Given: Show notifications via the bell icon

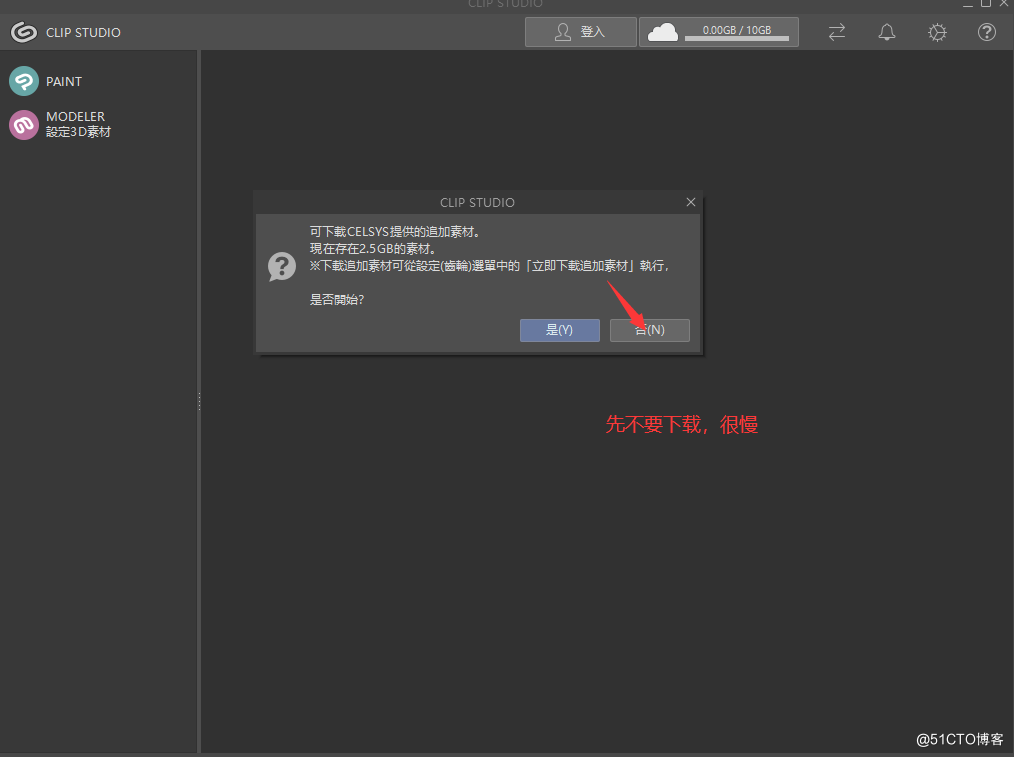Looking at the screenshot, I should 887,32.
